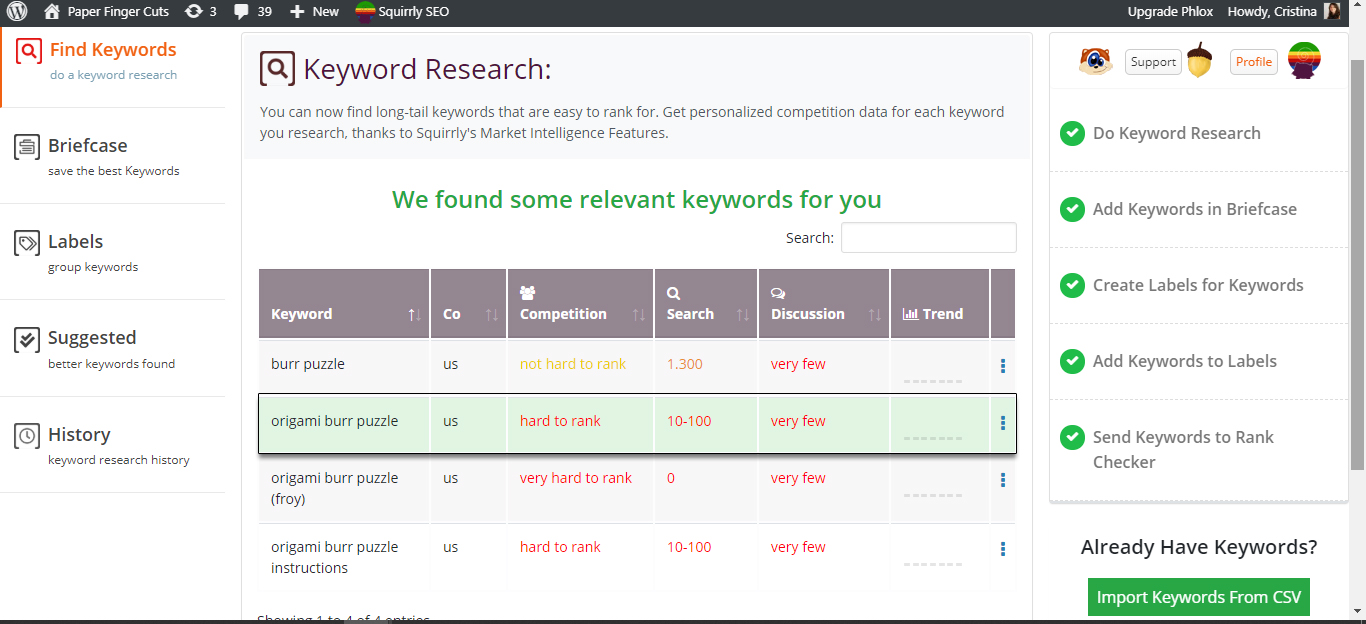Click Import Keywords From CSV button
The width and height of the screenshot is (1366, 624).
(1199, 597)
